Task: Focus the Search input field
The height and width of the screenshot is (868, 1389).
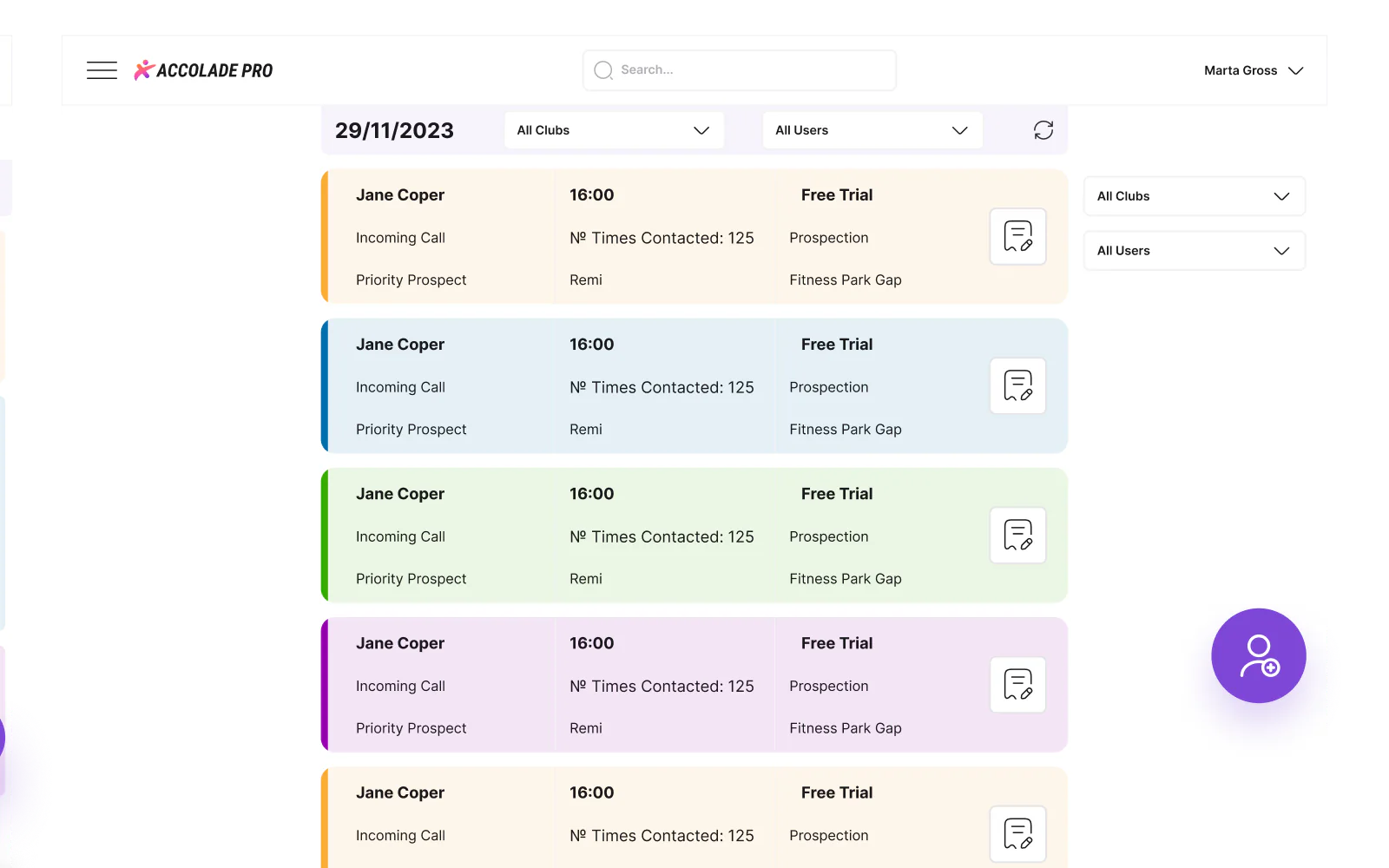Action: click(x=740, y=70)
